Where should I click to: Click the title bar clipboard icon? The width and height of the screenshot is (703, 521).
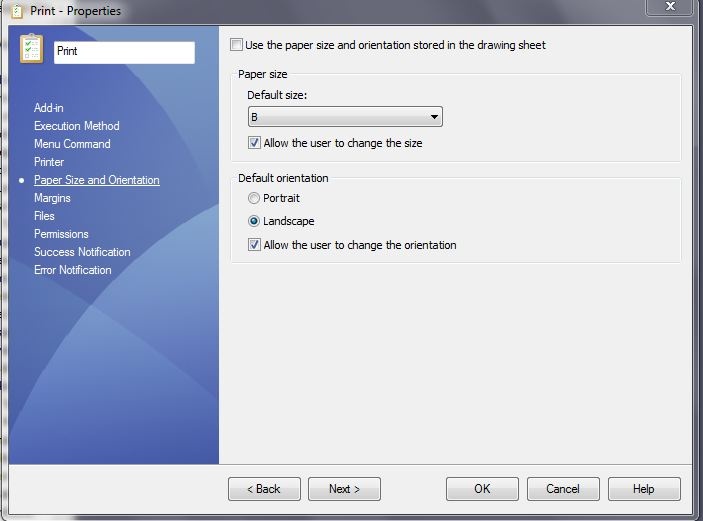coord(16,11)
